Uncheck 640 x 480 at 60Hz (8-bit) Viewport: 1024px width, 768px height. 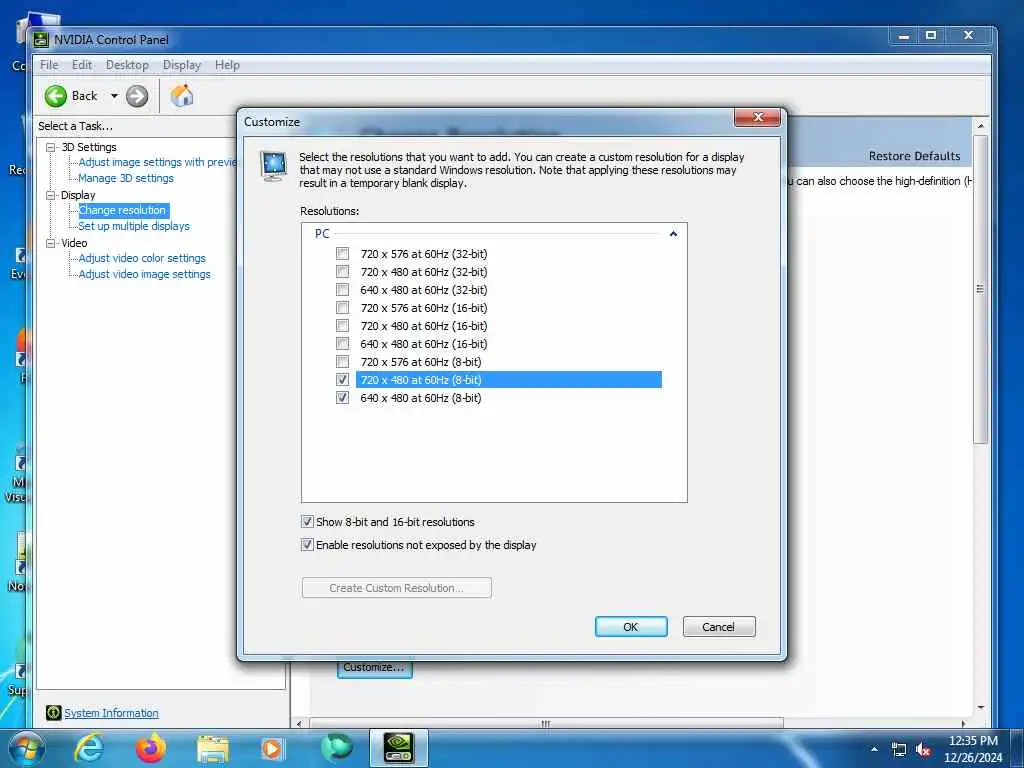(342, 398)
